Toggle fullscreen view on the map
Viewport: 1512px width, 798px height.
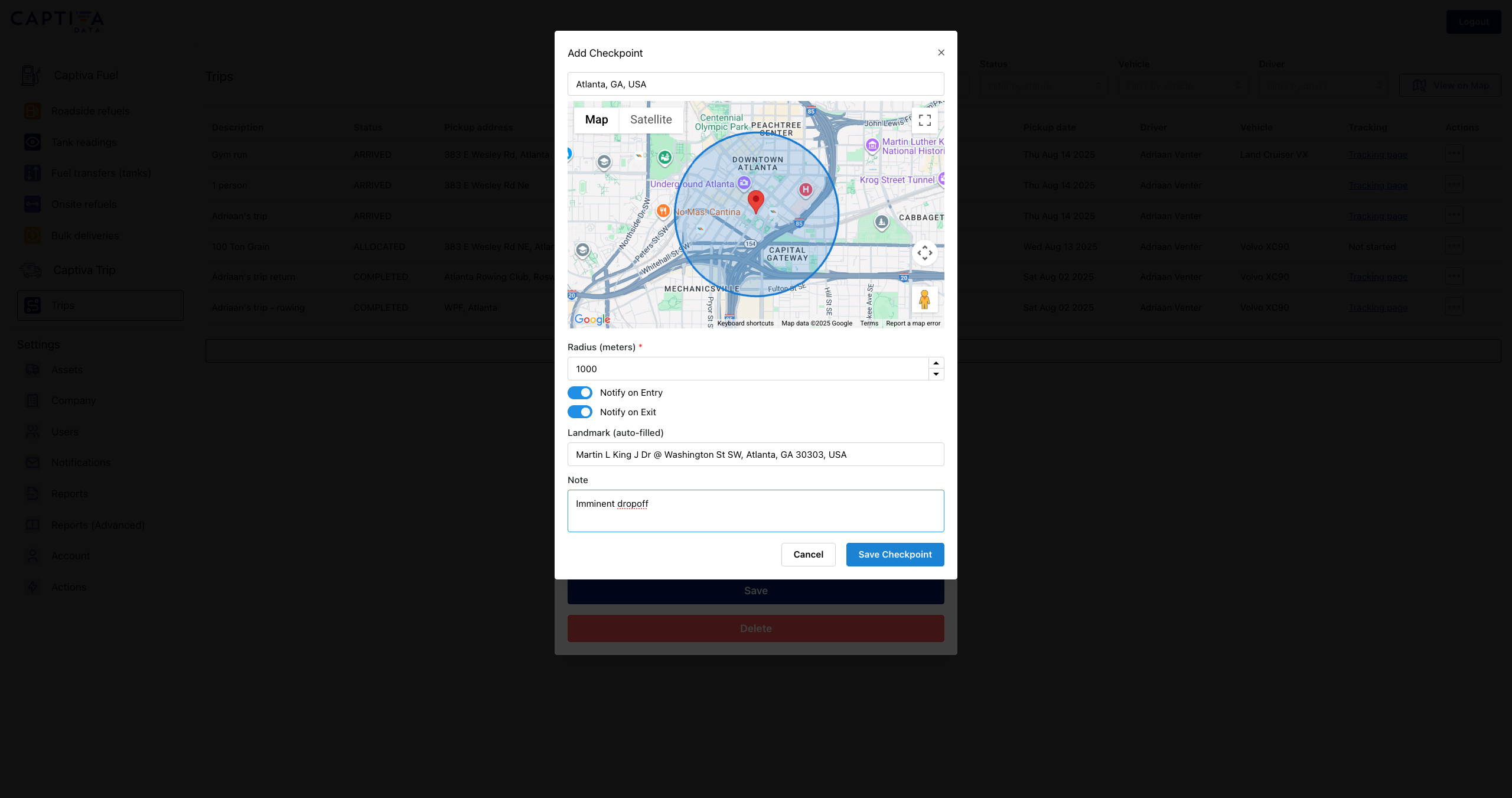tap(924, 120)
